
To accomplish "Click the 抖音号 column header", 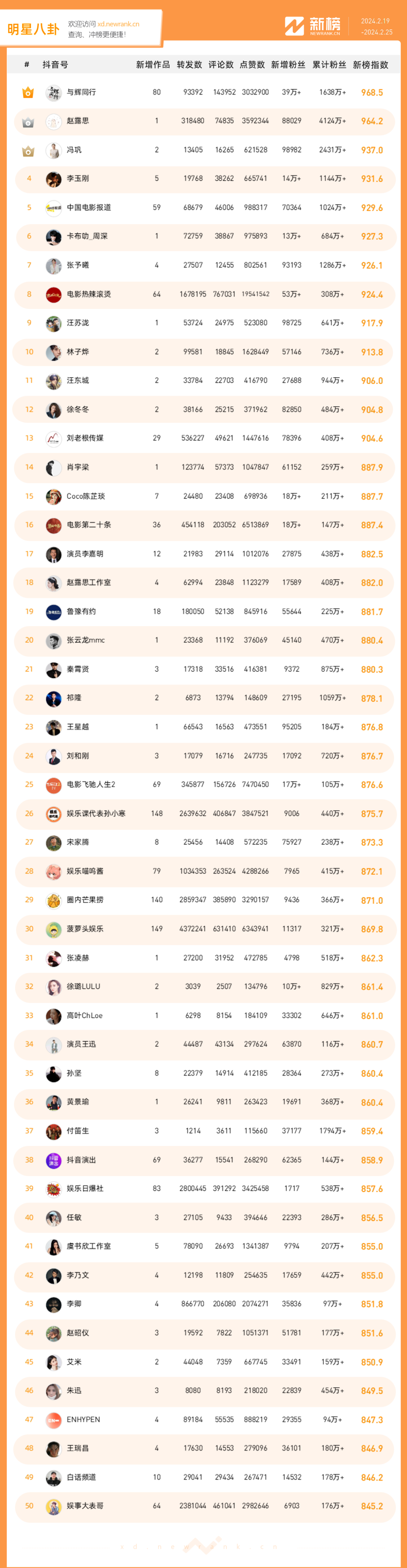I will [x=55, y=65].
